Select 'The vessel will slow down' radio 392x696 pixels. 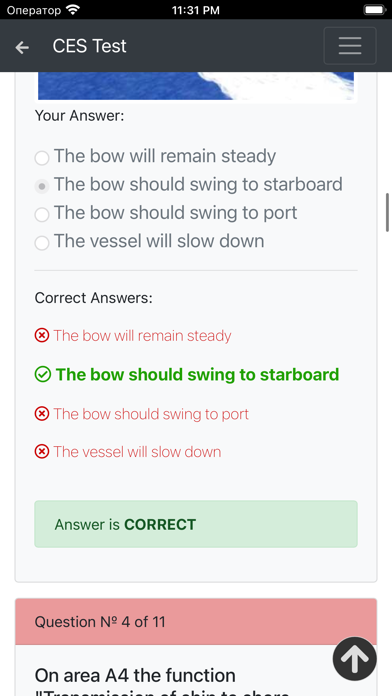click(42, 243)
